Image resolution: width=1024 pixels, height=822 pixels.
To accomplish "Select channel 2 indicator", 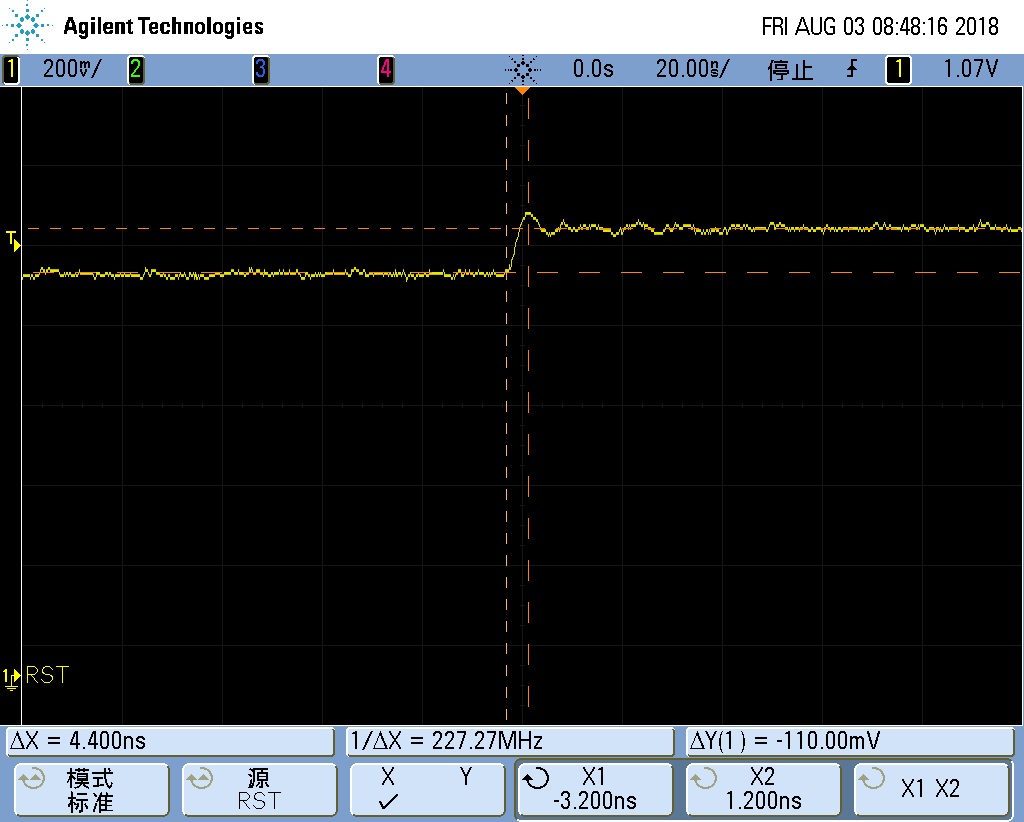I will click(x=136, y=69).
